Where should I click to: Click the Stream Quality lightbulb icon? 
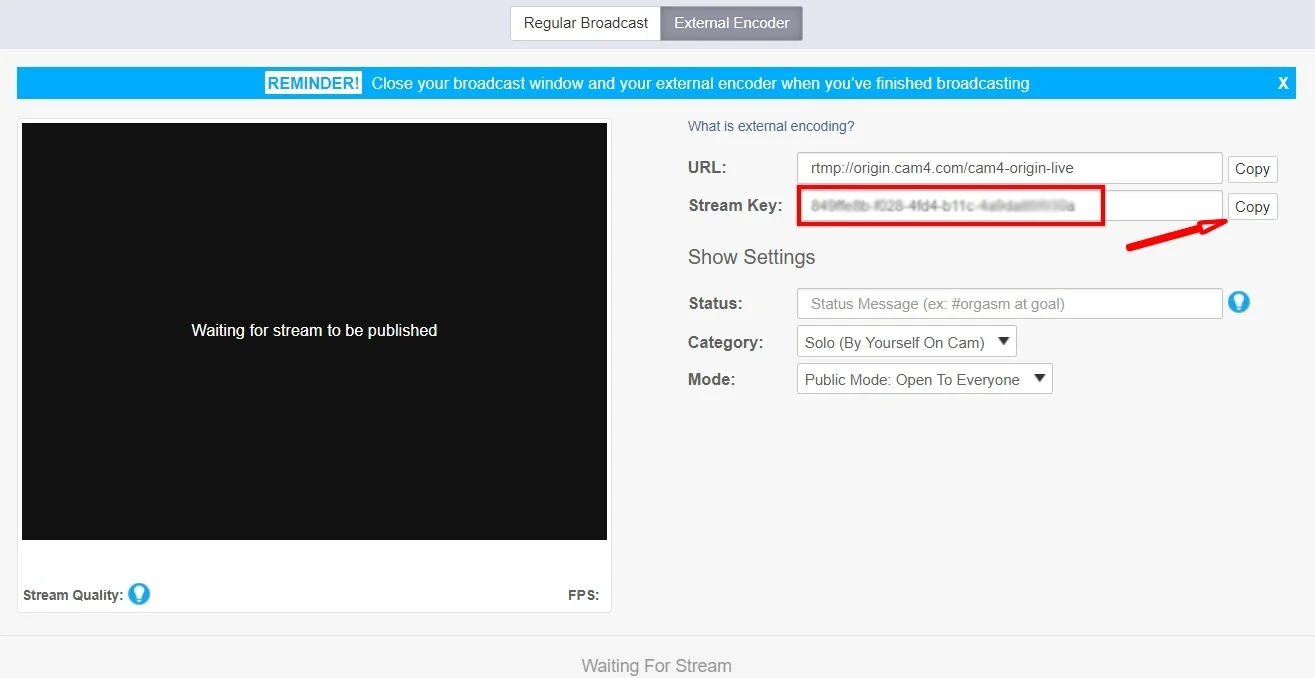point(139,594)
